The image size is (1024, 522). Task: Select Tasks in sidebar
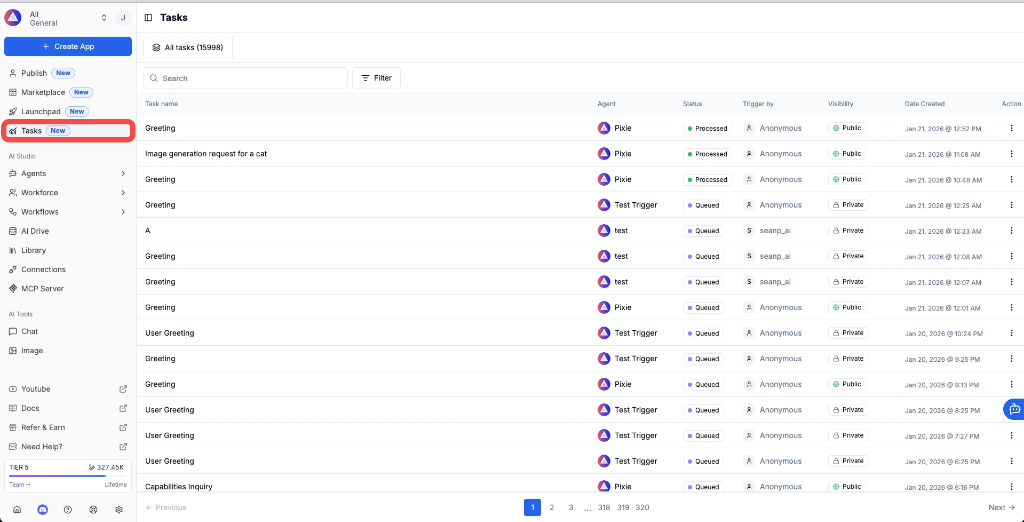[68, 131]
